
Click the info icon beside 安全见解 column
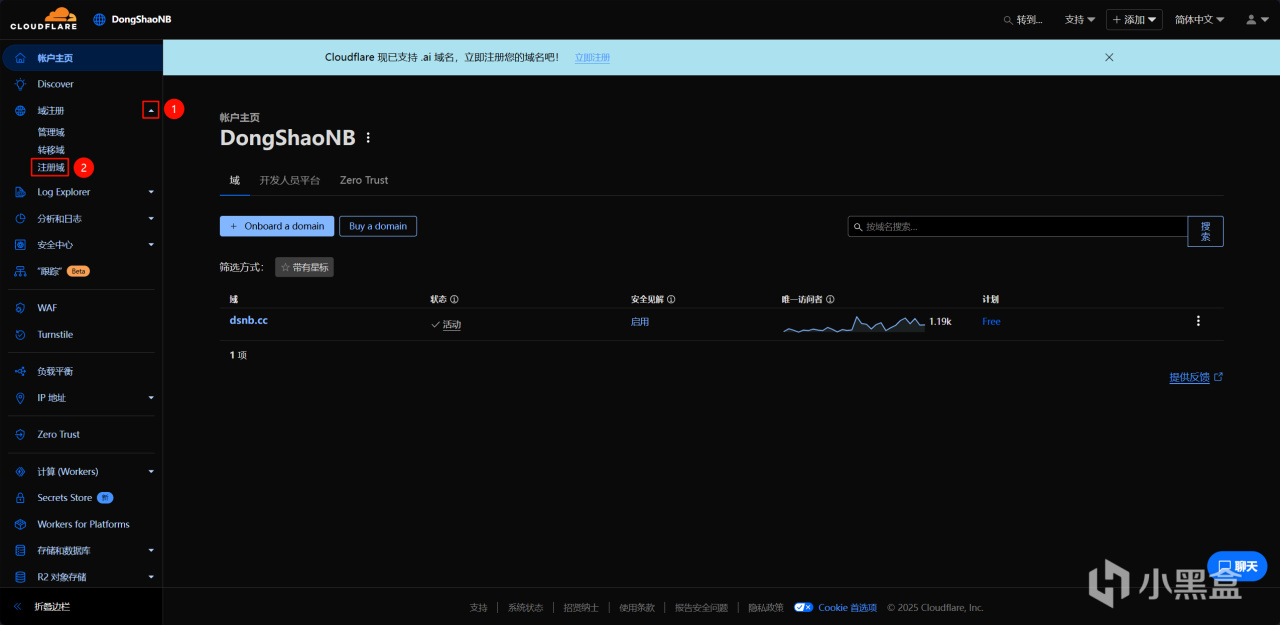671,299
